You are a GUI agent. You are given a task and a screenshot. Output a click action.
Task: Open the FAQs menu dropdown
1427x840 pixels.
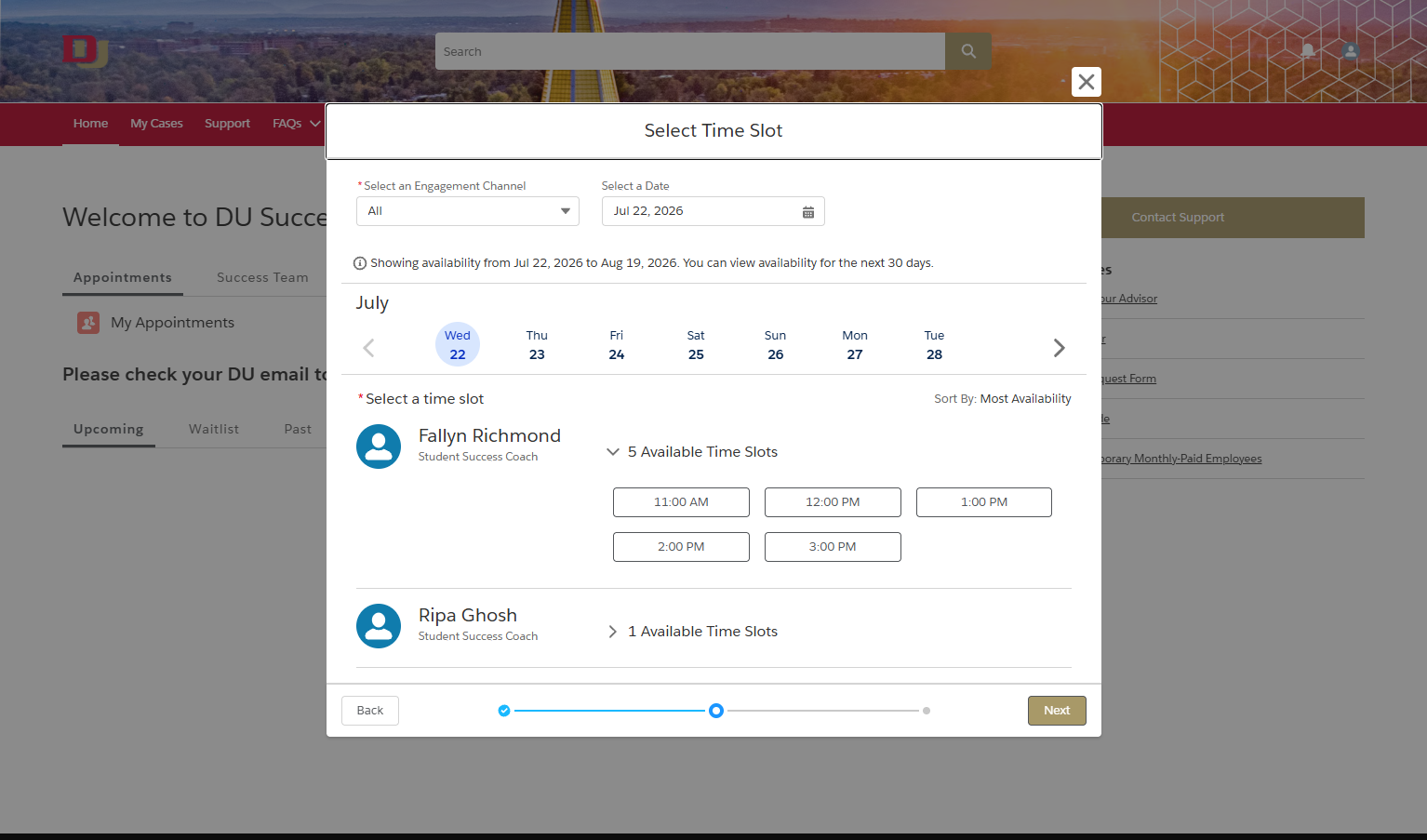[x=296, y=124]
